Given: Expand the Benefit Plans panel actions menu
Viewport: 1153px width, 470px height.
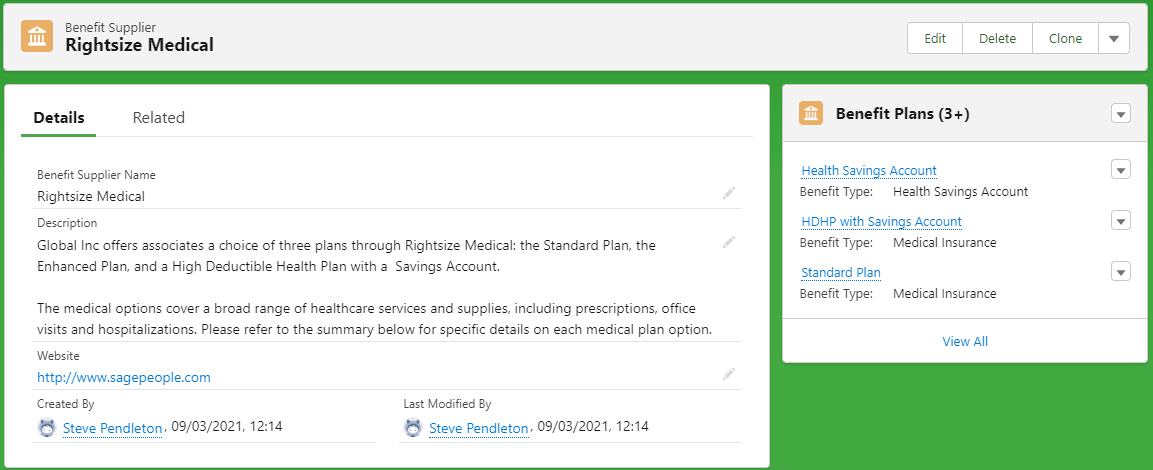Looking at the screenshot, I should [1120, 114].
